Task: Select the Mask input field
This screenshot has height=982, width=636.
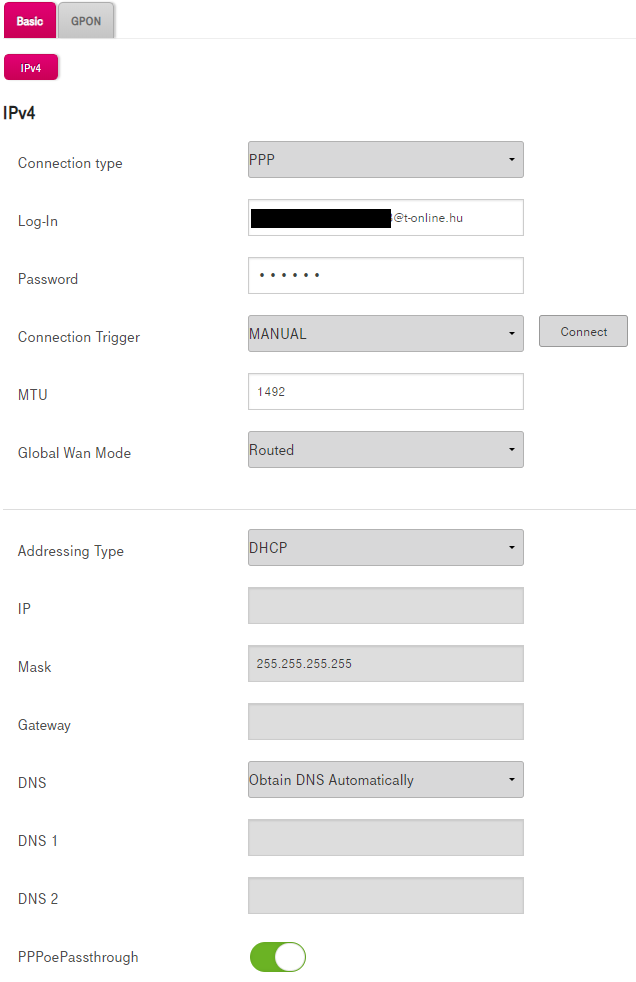Action: [x=385, y=664]
